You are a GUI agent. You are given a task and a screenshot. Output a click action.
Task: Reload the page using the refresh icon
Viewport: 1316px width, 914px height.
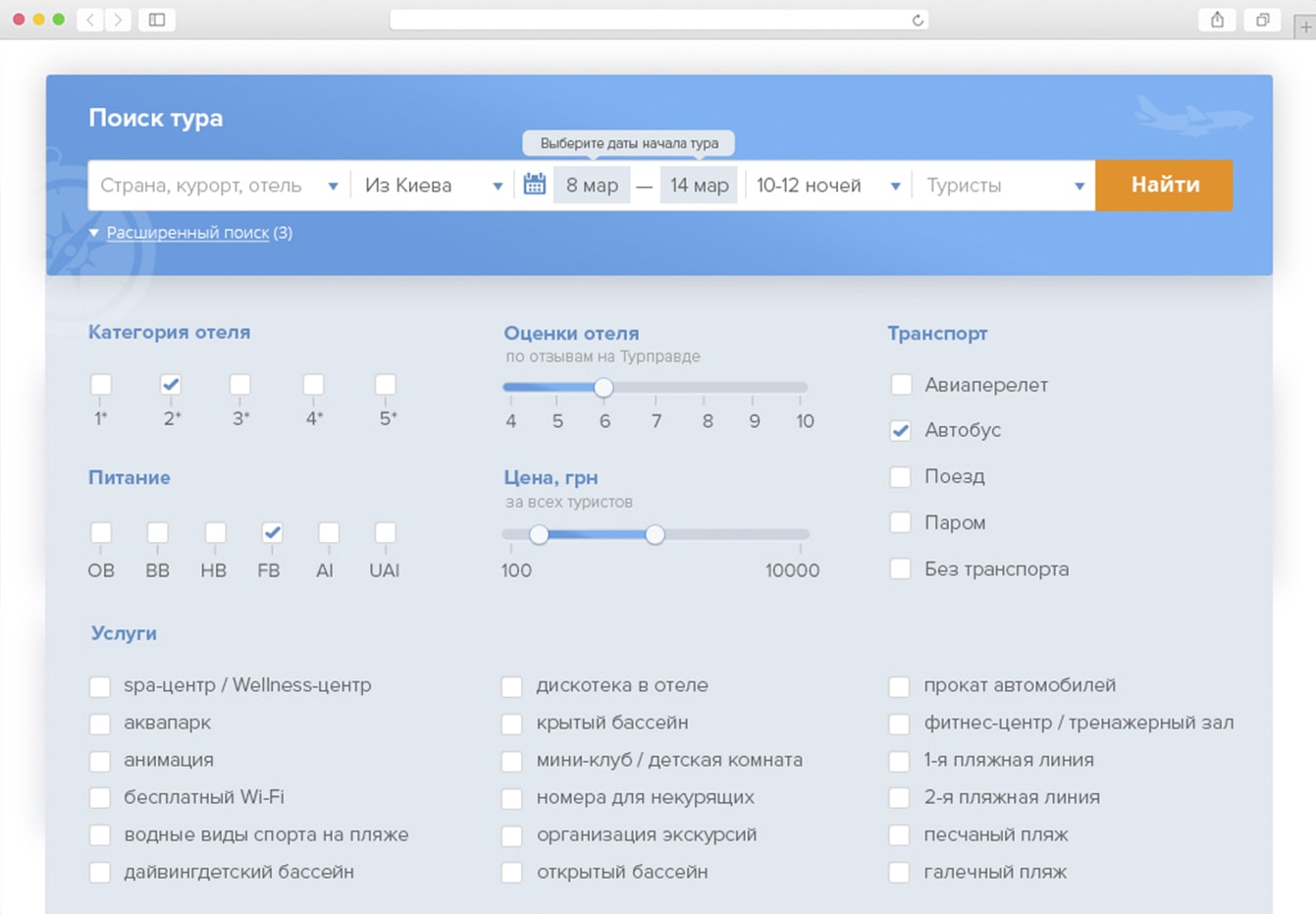coord(918,20)
